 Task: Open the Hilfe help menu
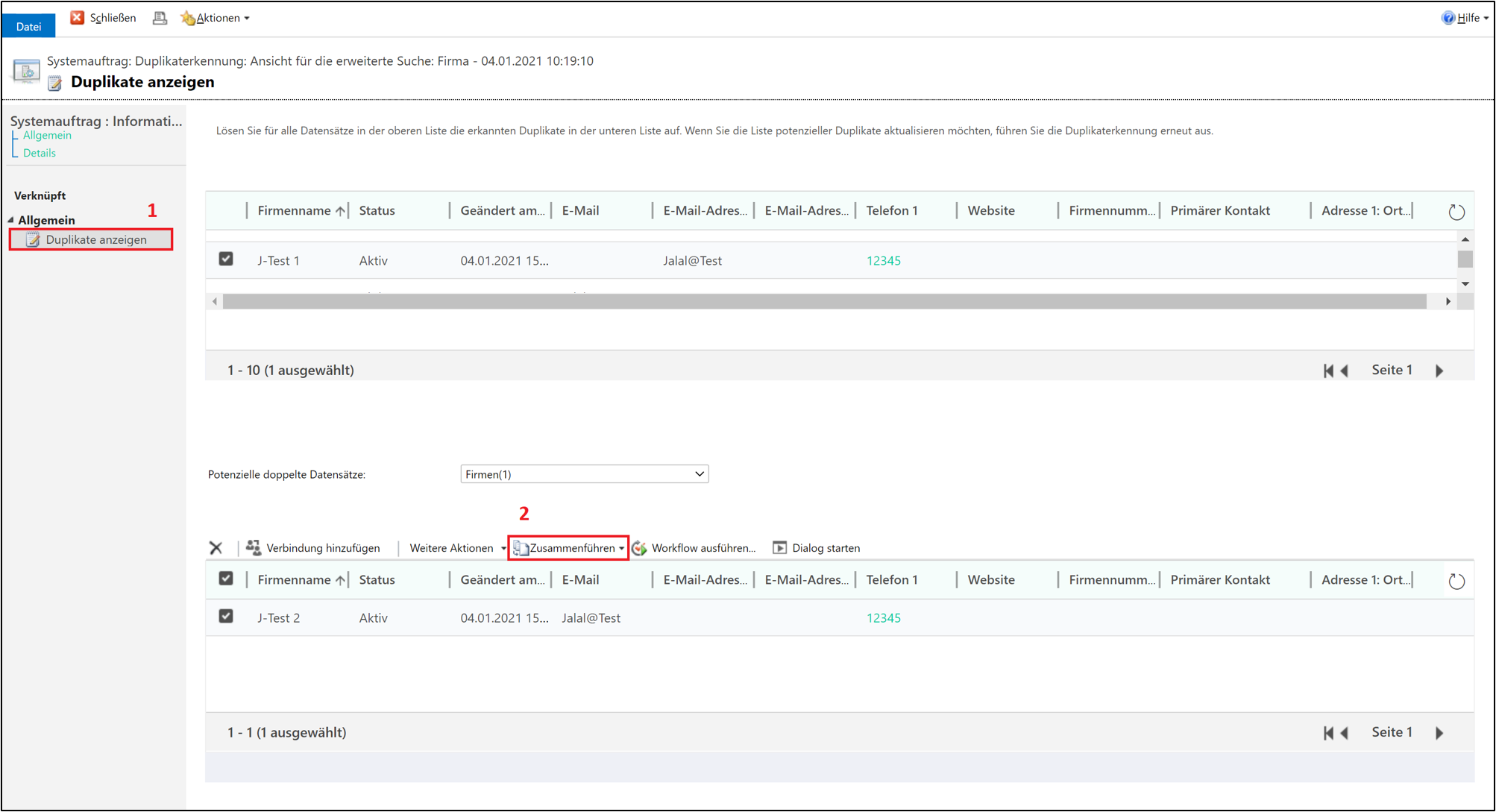click(1466, 18)
